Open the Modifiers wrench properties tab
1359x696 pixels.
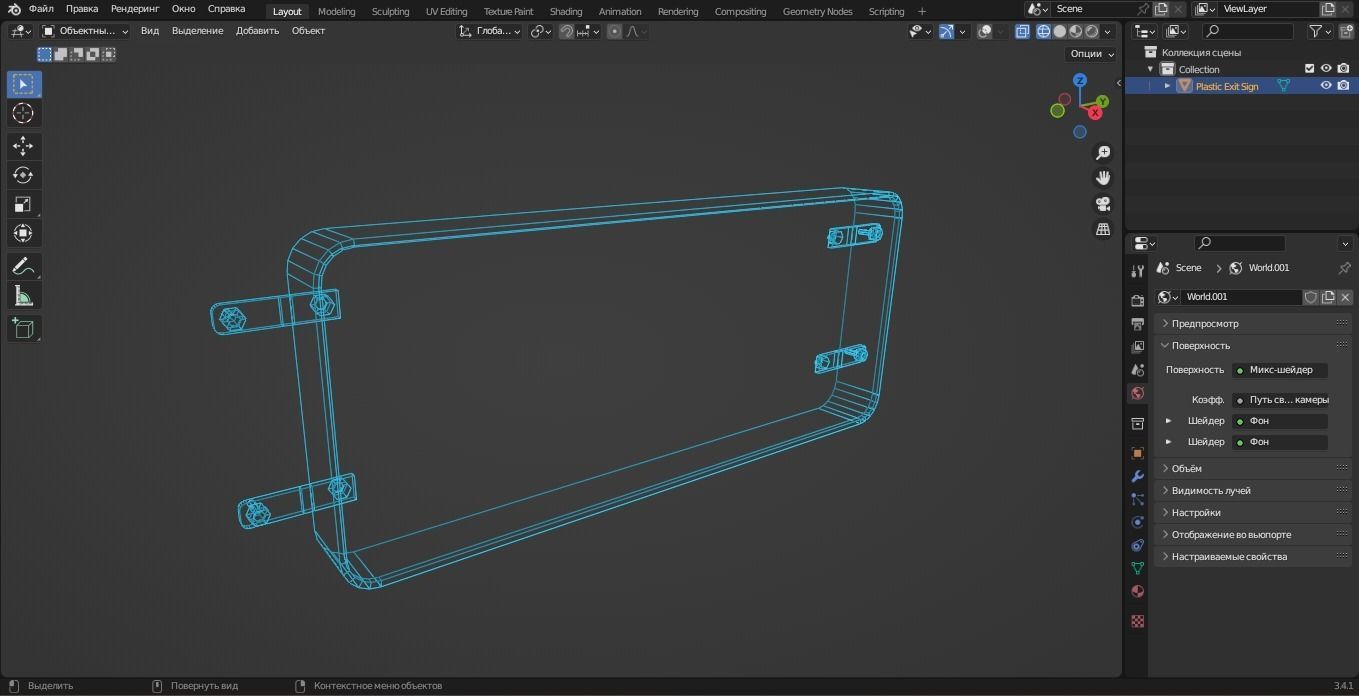click(1137, 476)
